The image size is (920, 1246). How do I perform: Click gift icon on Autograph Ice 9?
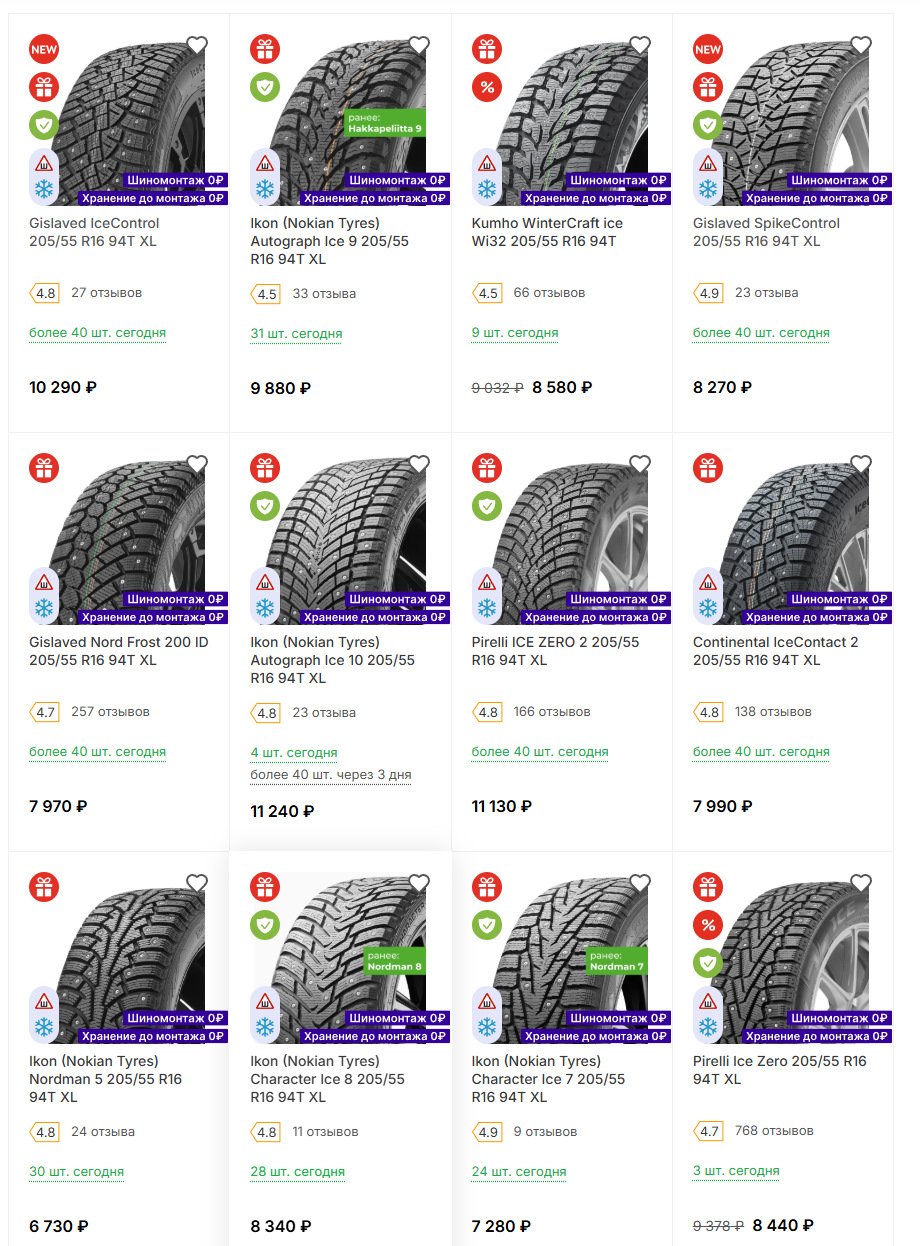[265, 48]
